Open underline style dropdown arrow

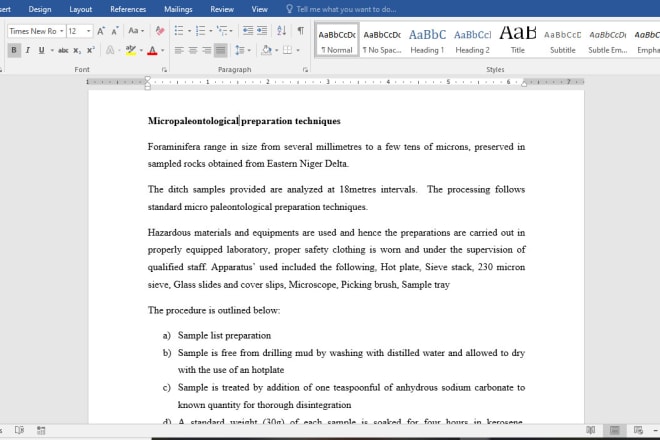52,51
